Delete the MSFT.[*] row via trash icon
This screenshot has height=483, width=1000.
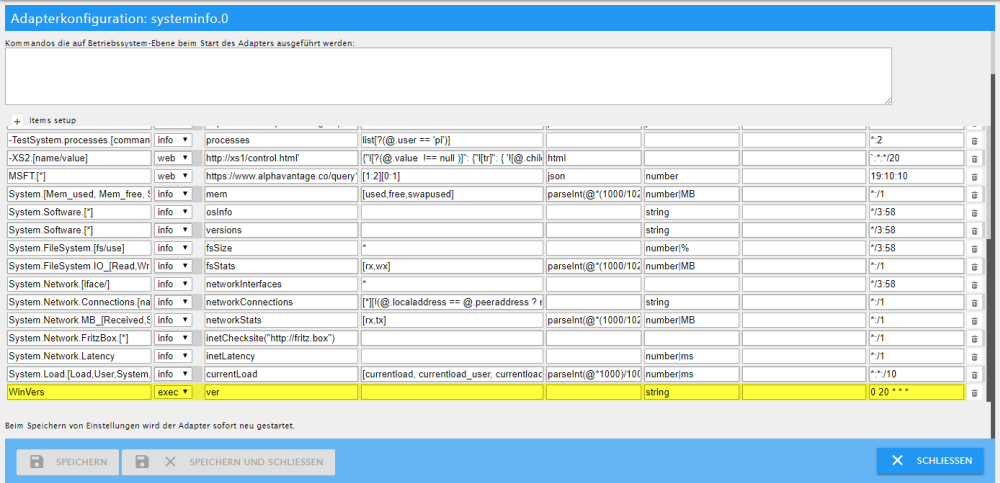975,176
